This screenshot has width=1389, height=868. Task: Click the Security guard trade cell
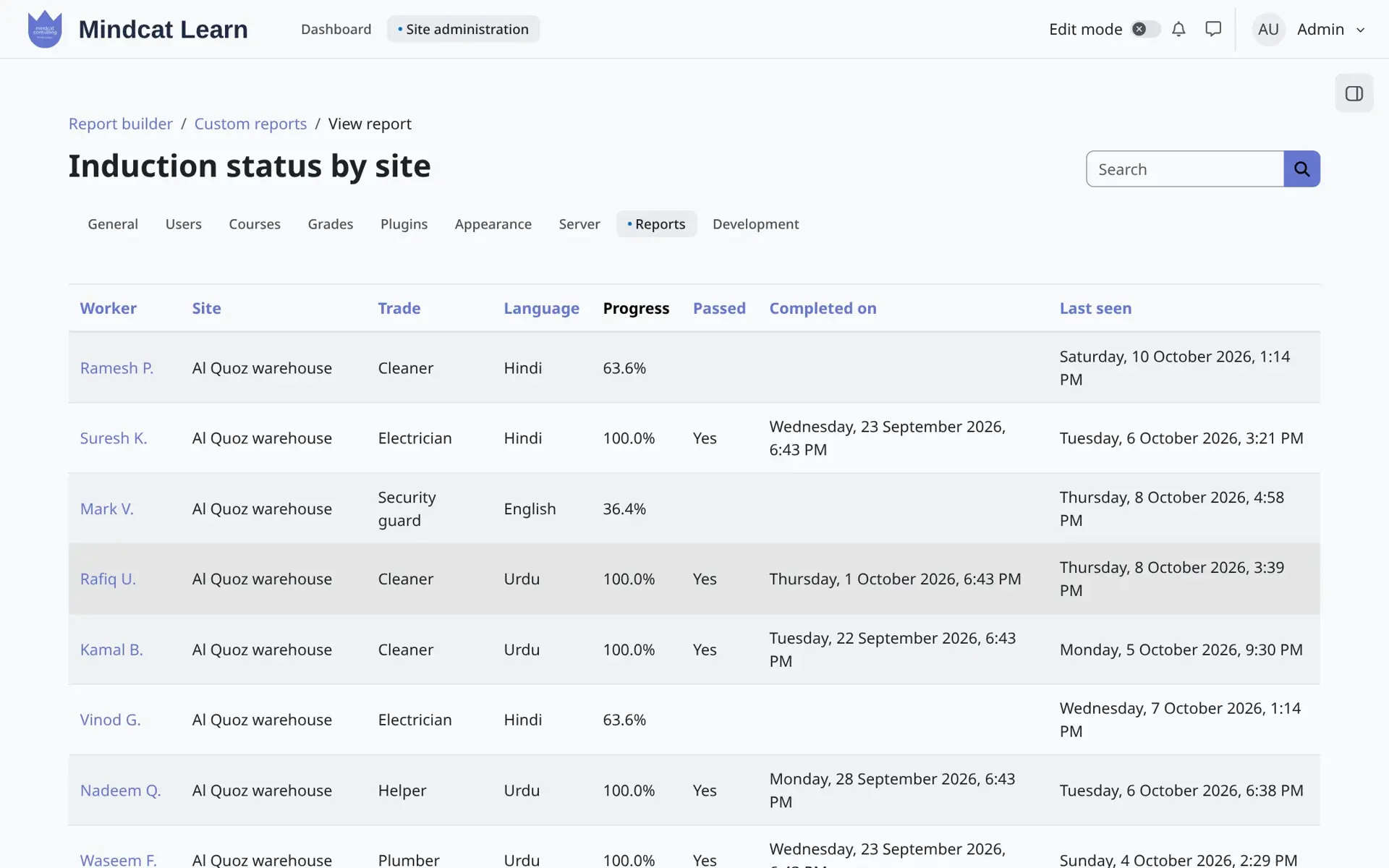pyautogui.click(x=407, y=509)
